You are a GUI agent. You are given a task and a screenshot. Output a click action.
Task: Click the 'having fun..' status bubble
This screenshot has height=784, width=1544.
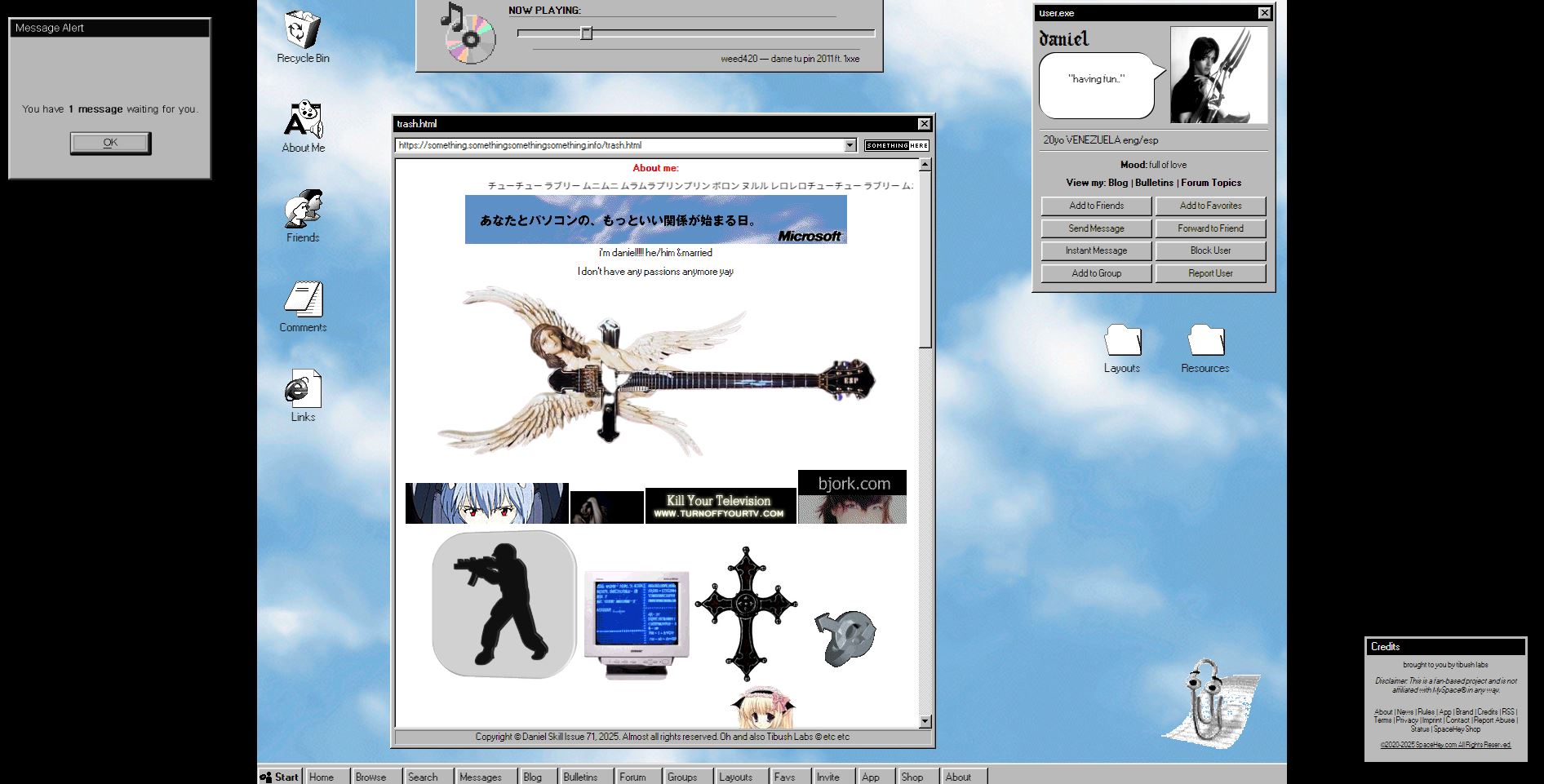pyautogui.click(x=1100, y=85)
